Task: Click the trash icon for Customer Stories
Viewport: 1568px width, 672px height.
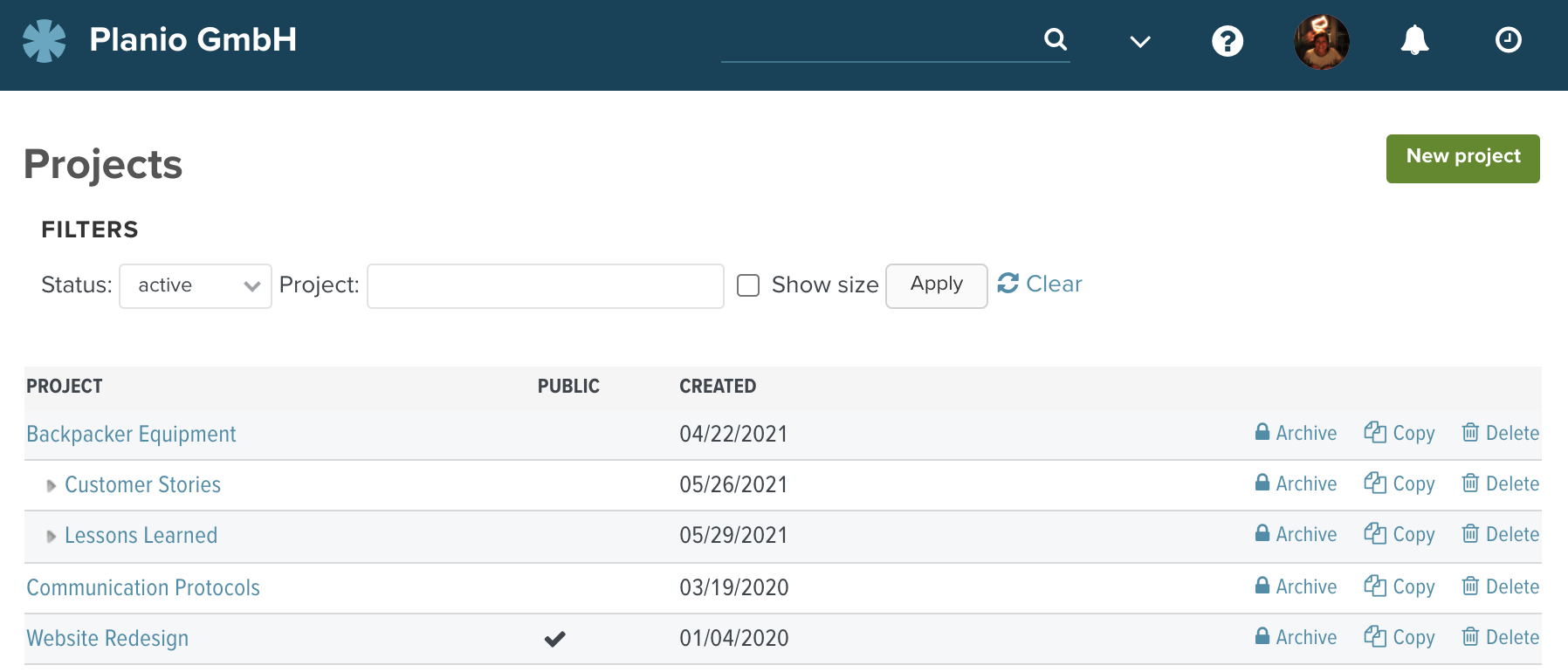Action: pos(1470,483)
